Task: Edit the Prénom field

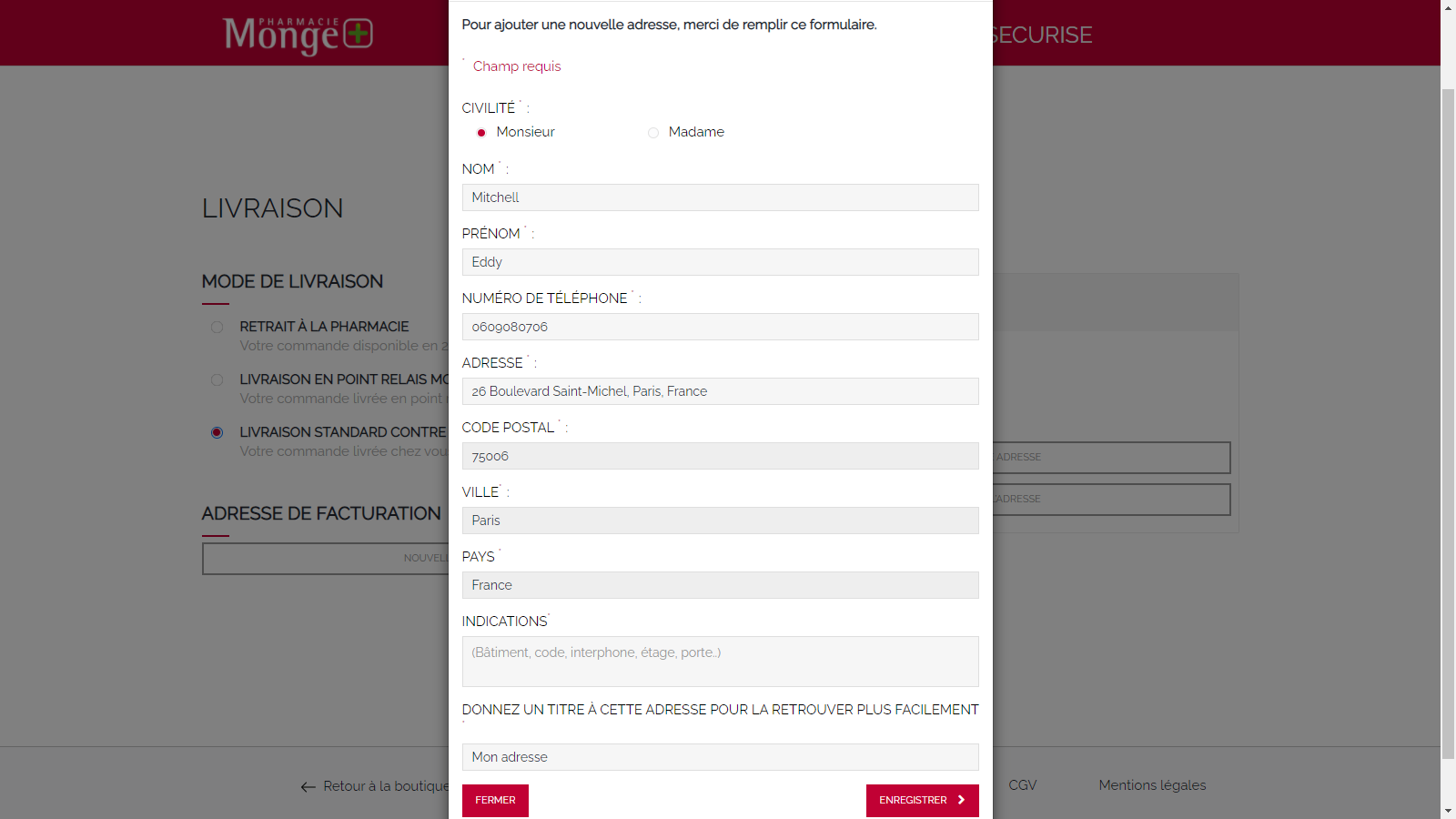Action: (720, 262)
